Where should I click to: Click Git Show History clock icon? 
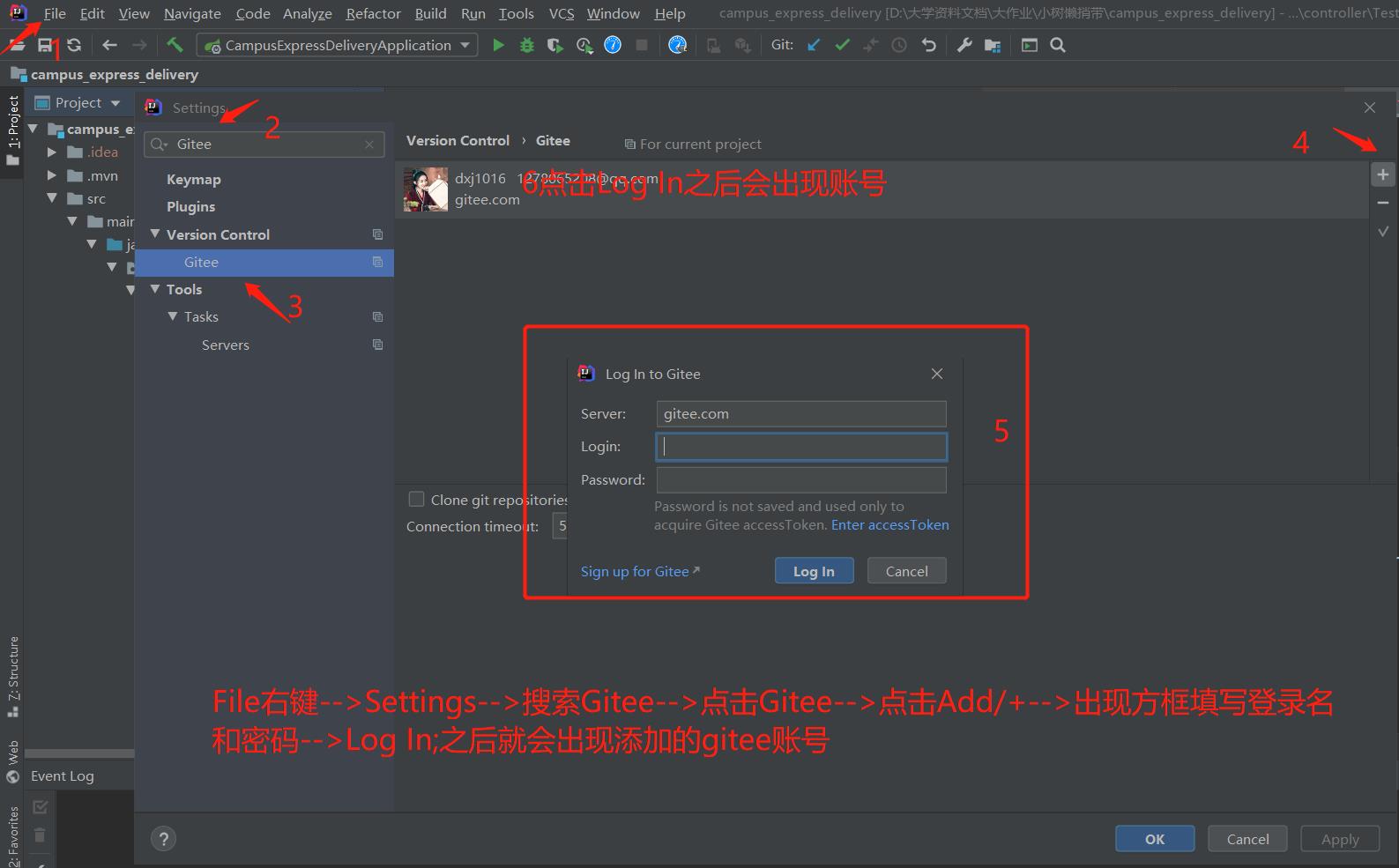899,45
